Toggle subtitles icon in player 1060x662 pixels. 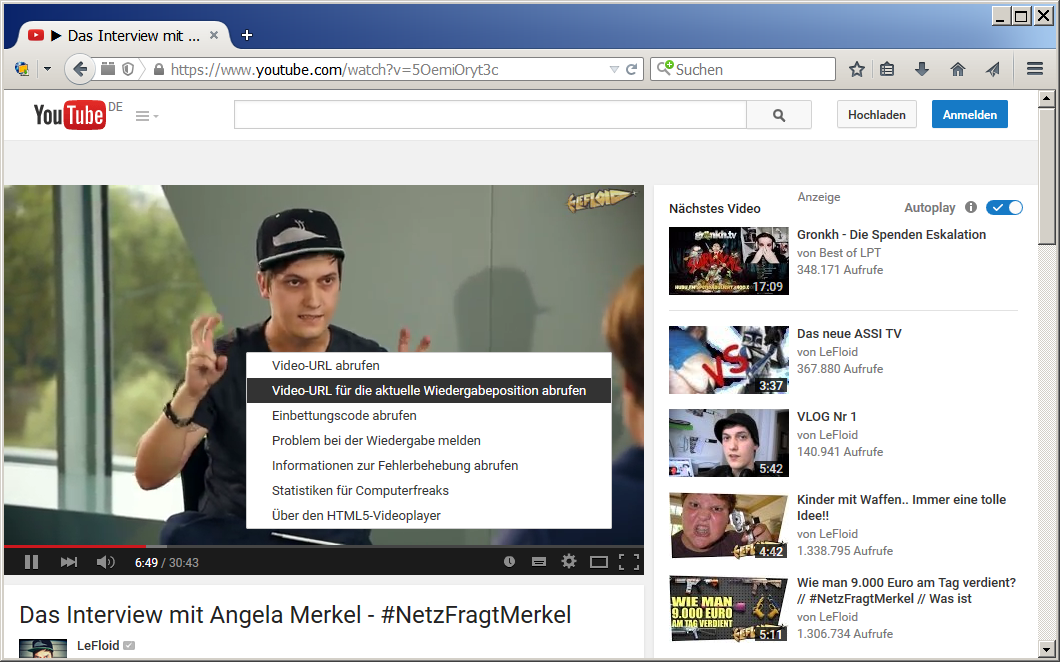[x=539, y=561]
